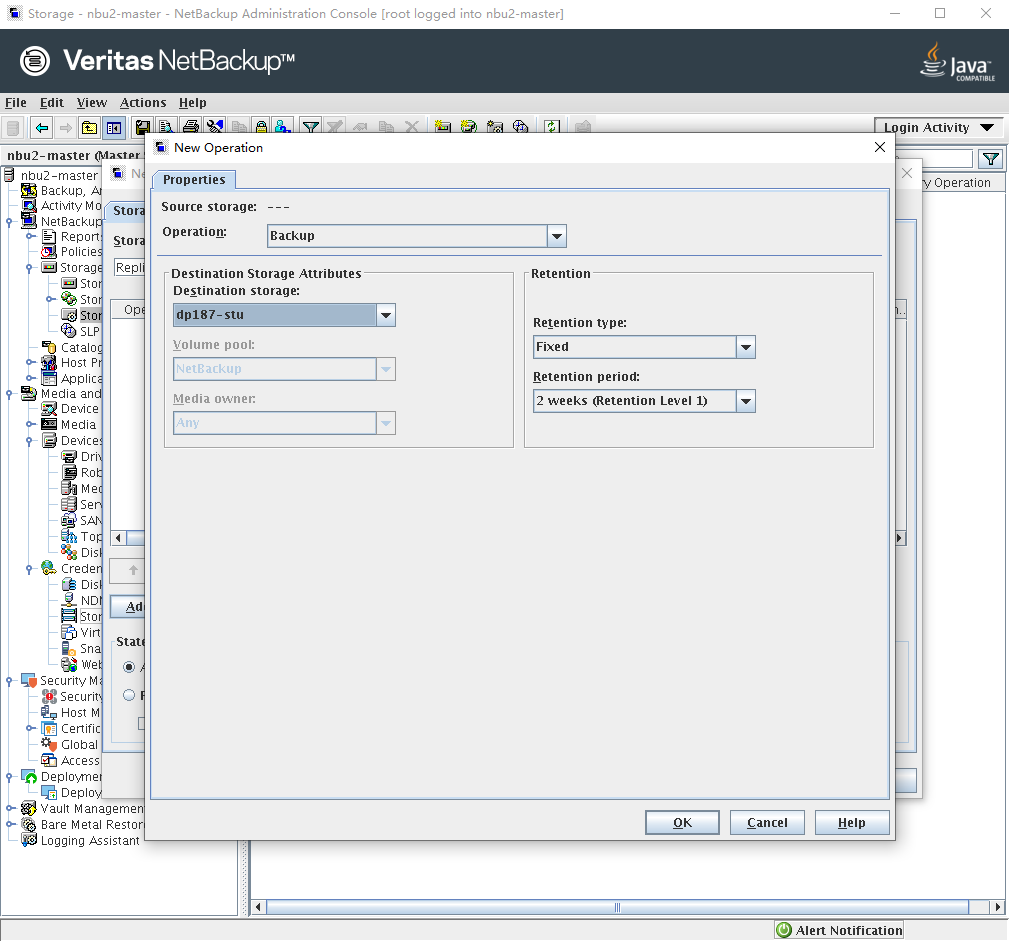Open the Actions menu
This screenshot has height=941, width=1009.
143,102
